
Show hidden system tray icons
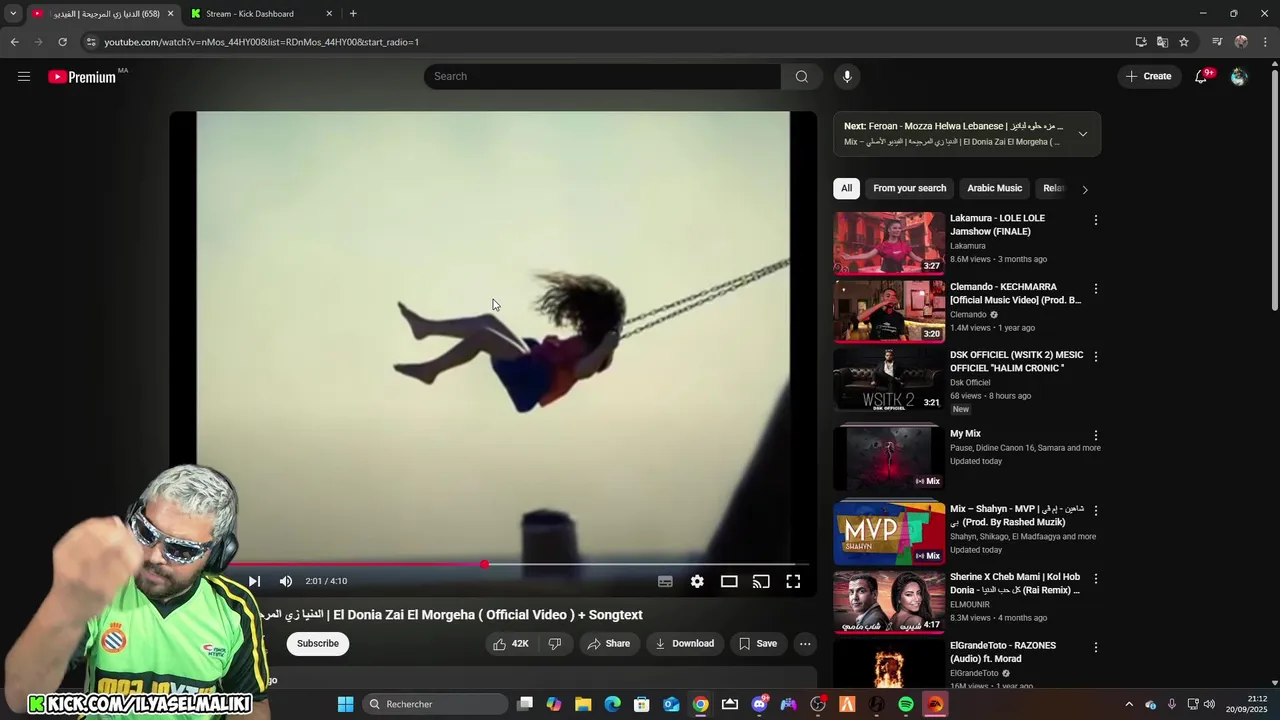click(1129, 704)
